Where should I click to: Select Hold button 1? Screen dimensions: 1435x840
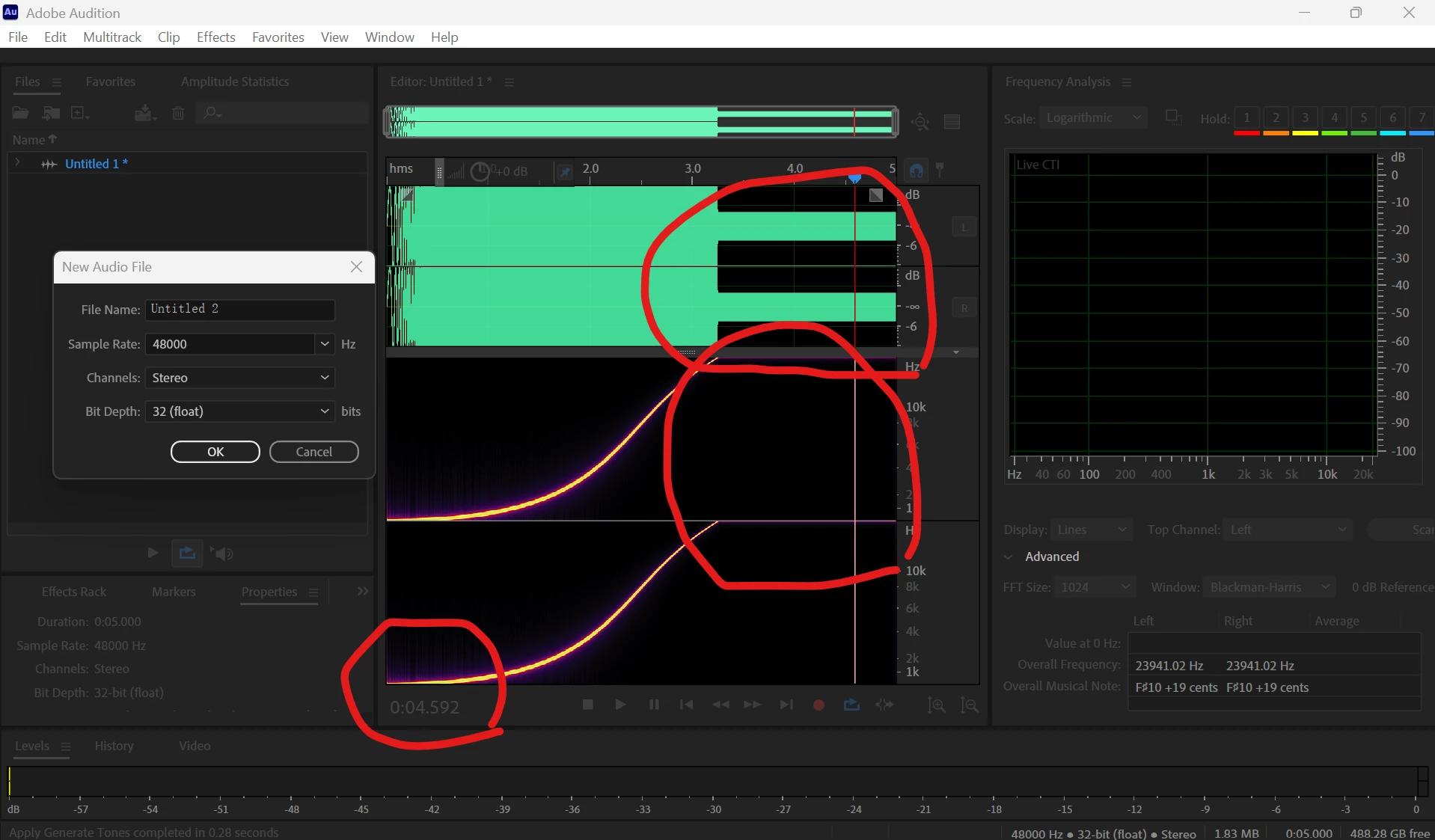(x=1246, y=118)
